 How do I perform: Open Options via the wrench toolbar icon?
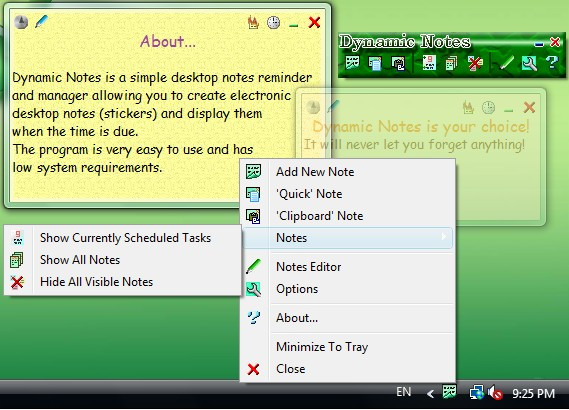tap(529, 63)
